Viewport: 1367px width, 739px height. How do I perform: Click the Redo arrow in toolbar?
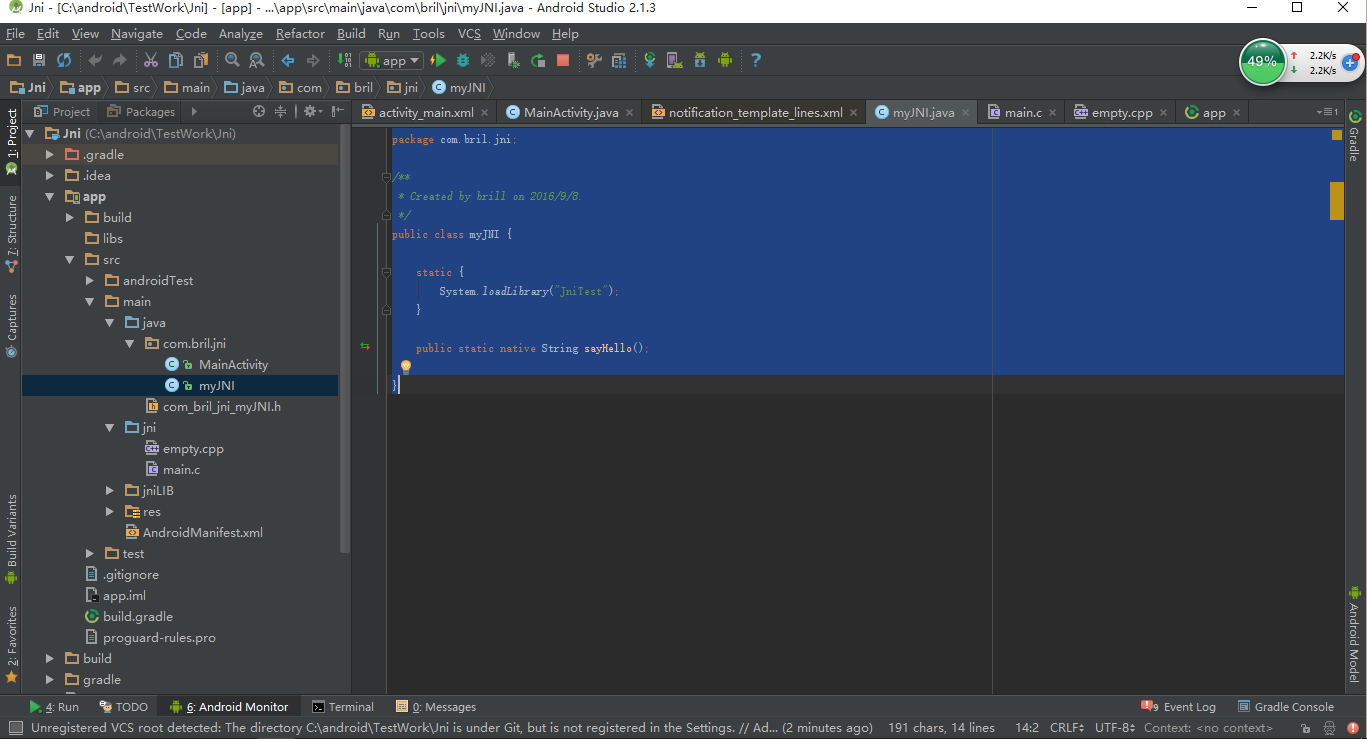[x=120, y=60]
